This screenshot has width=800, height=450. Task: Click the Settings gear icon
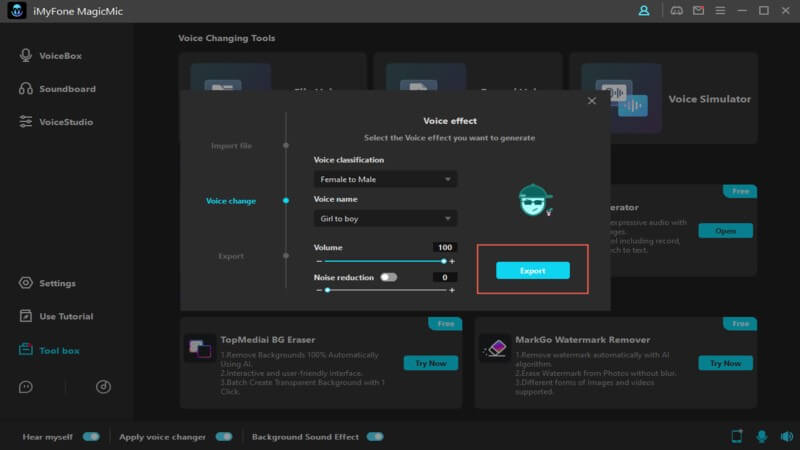pyautogui.click(x=26, y=283)
